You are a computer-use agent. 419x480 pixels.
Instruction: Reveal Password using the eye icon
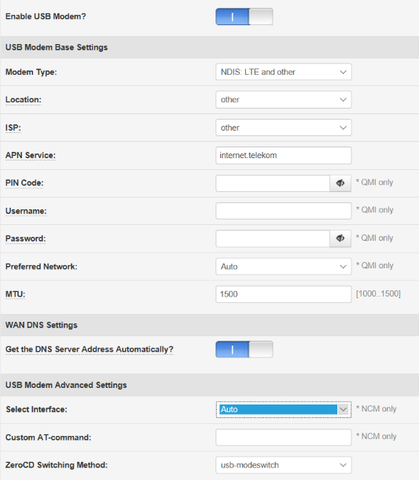[x=340, y=238]
